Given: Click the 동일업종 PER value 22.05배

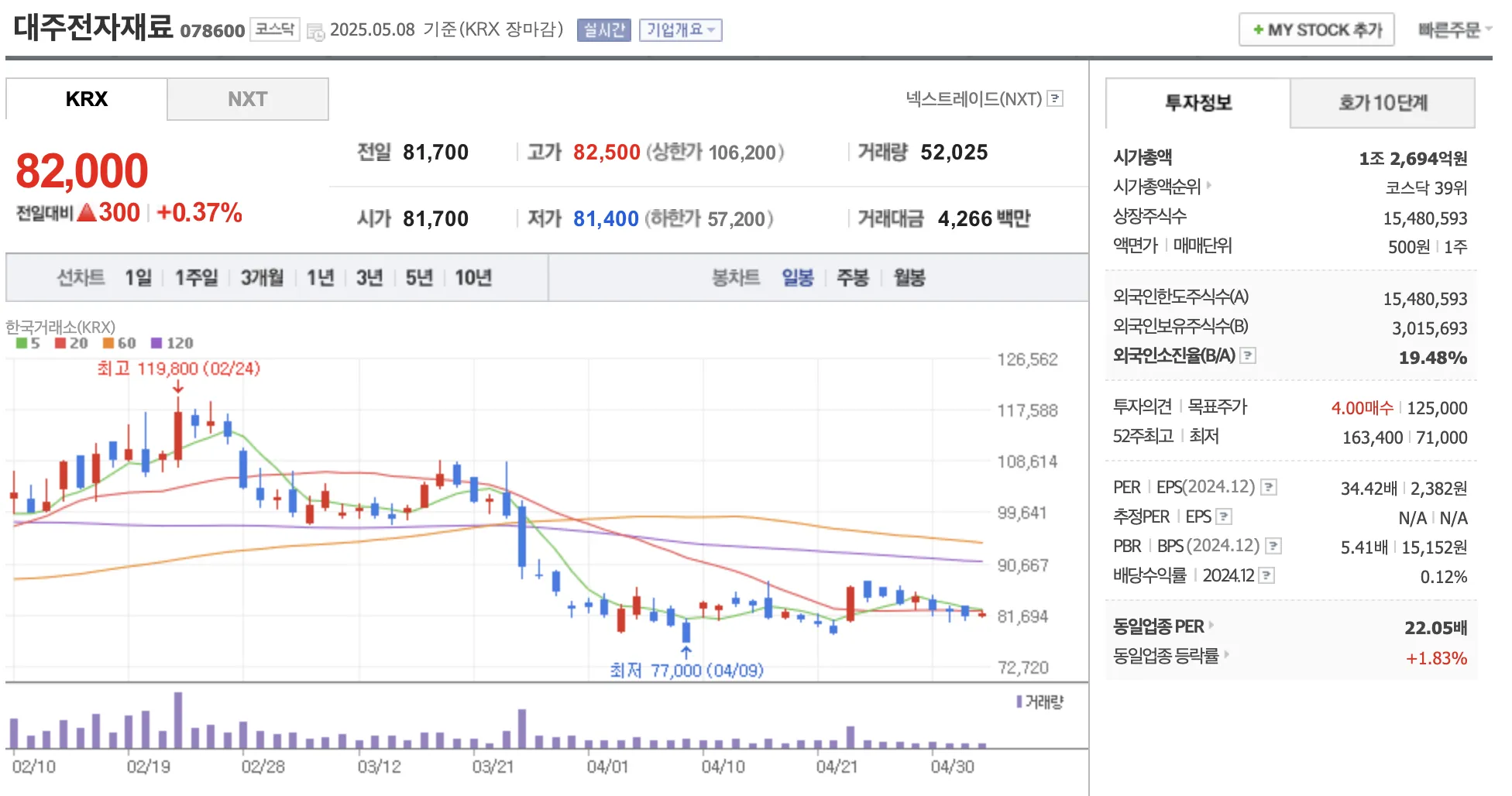Looking at the screenshot, I should click(x=1436, y=627).
